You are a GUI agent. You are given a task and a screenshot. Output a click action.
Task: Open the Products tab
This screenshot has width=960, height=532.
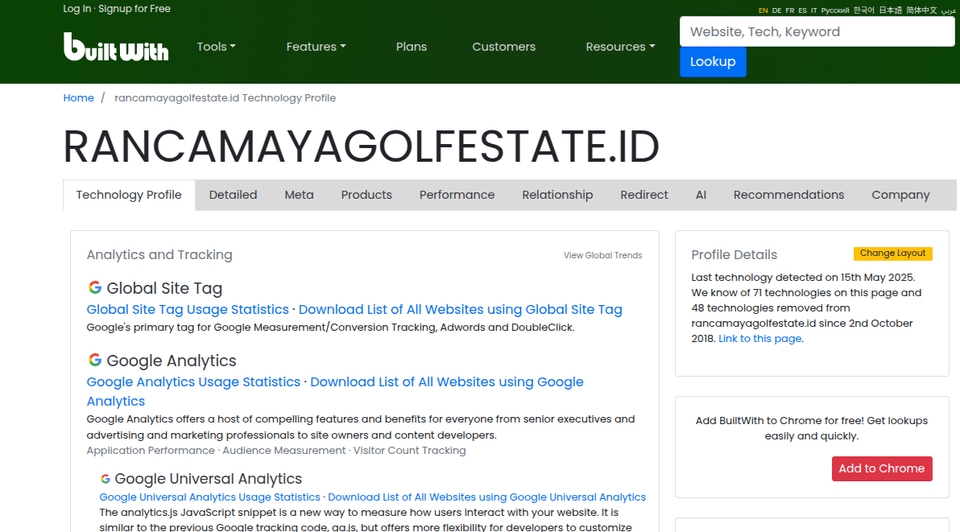(x=366, y=195)
